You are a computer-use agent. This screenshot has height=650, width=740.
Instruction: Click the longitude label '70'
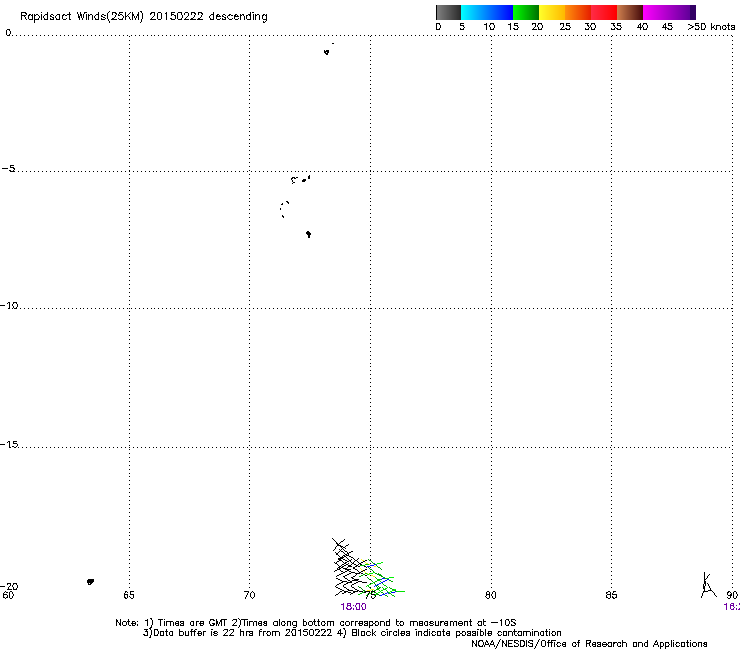pyautogui.click(x=249, y=595)
